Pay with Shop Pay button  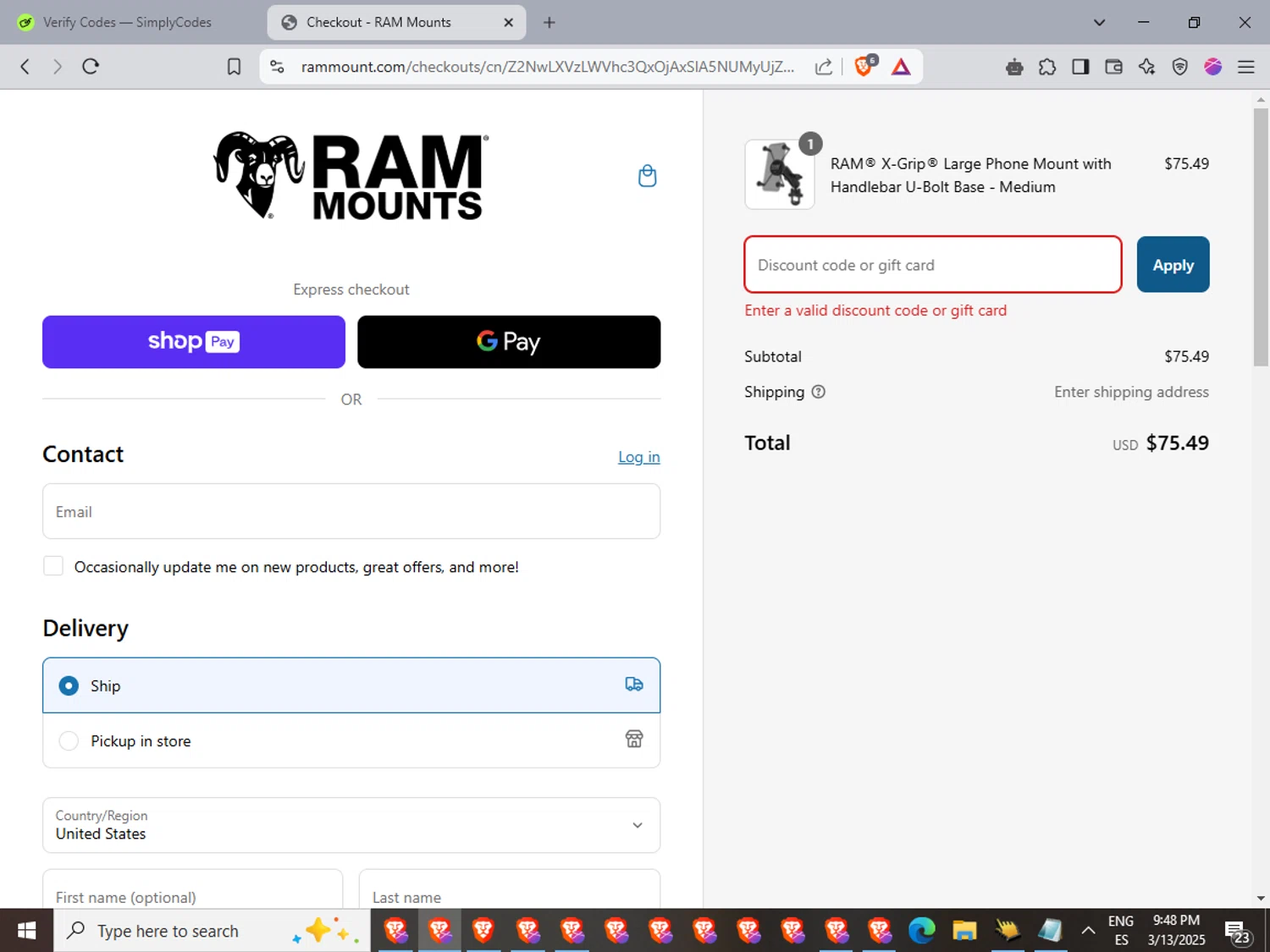[x=194, y=342]
